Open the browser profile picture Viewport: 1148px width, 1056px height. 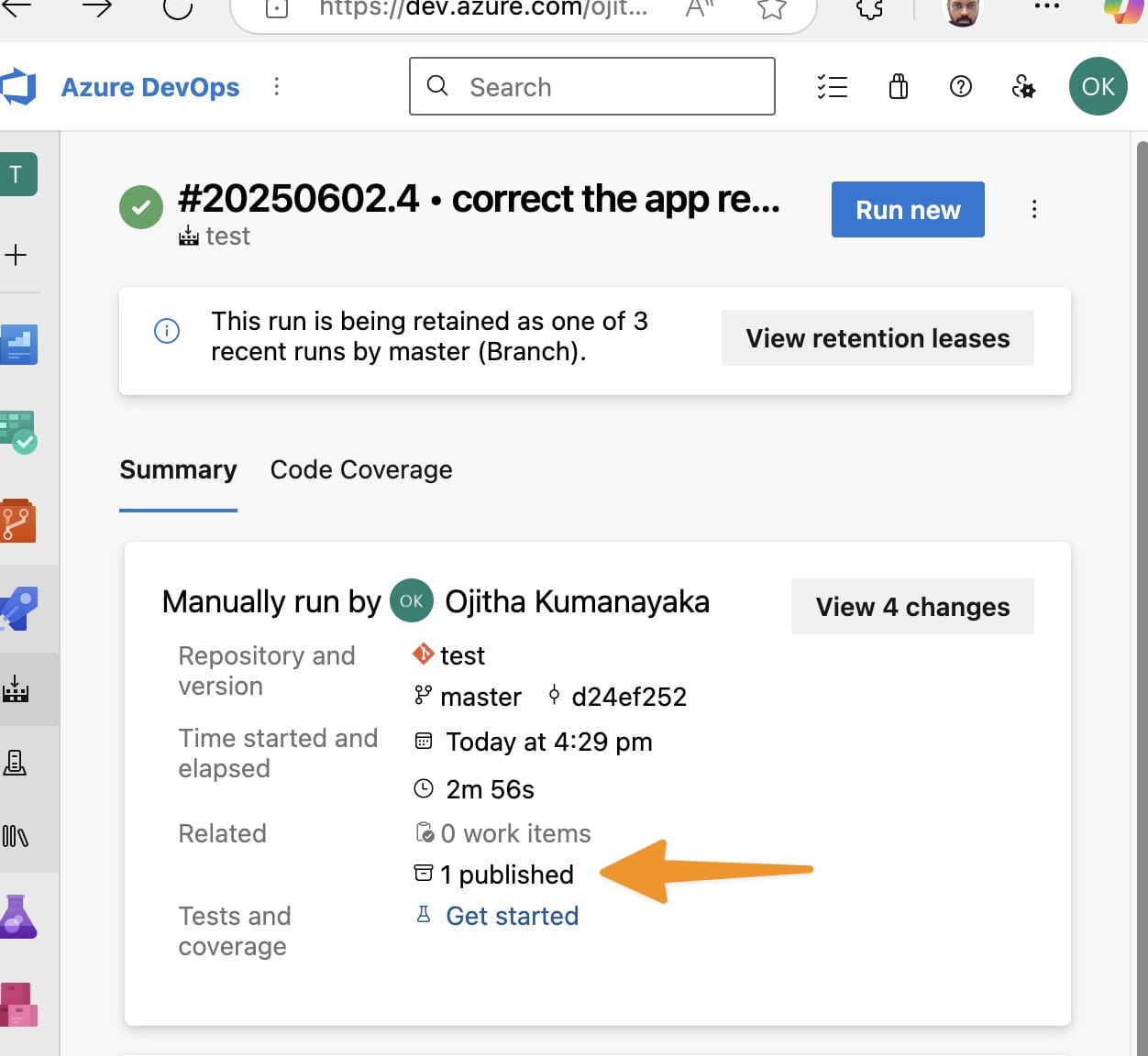click(962, 11)
